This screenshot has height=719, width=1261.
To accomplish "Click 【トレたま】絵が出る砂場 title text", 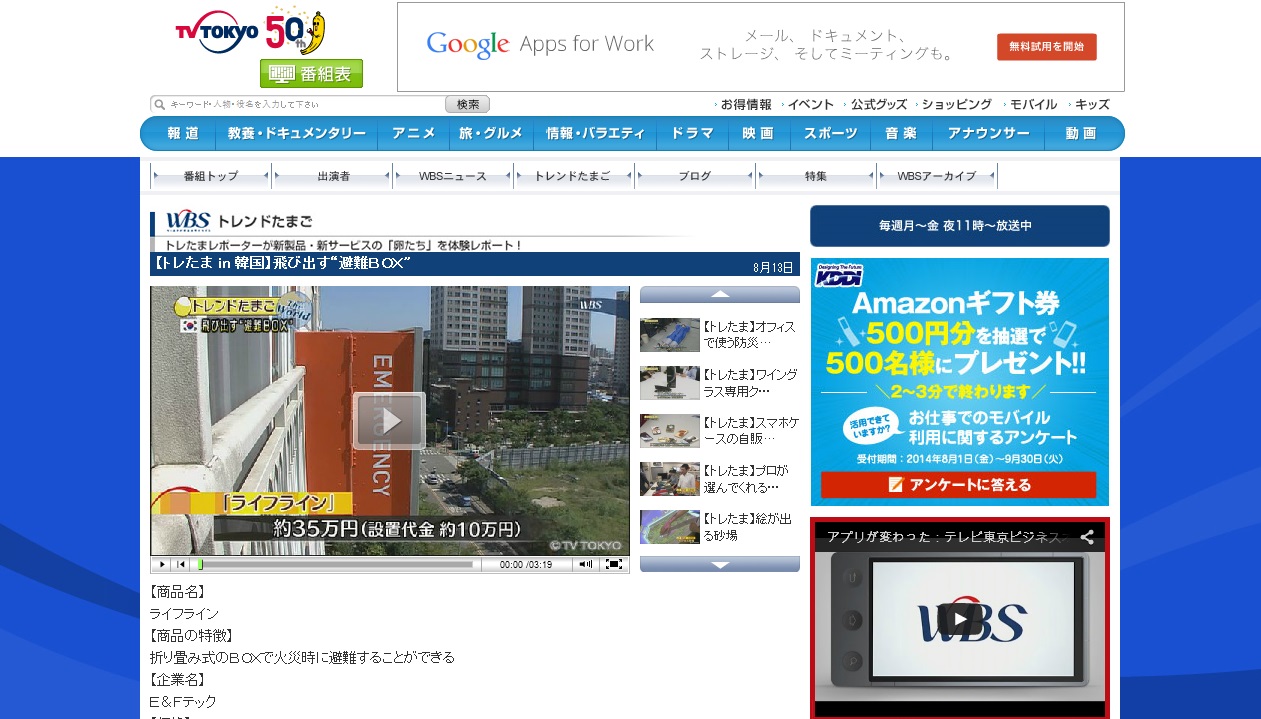I will coord(750,527).
